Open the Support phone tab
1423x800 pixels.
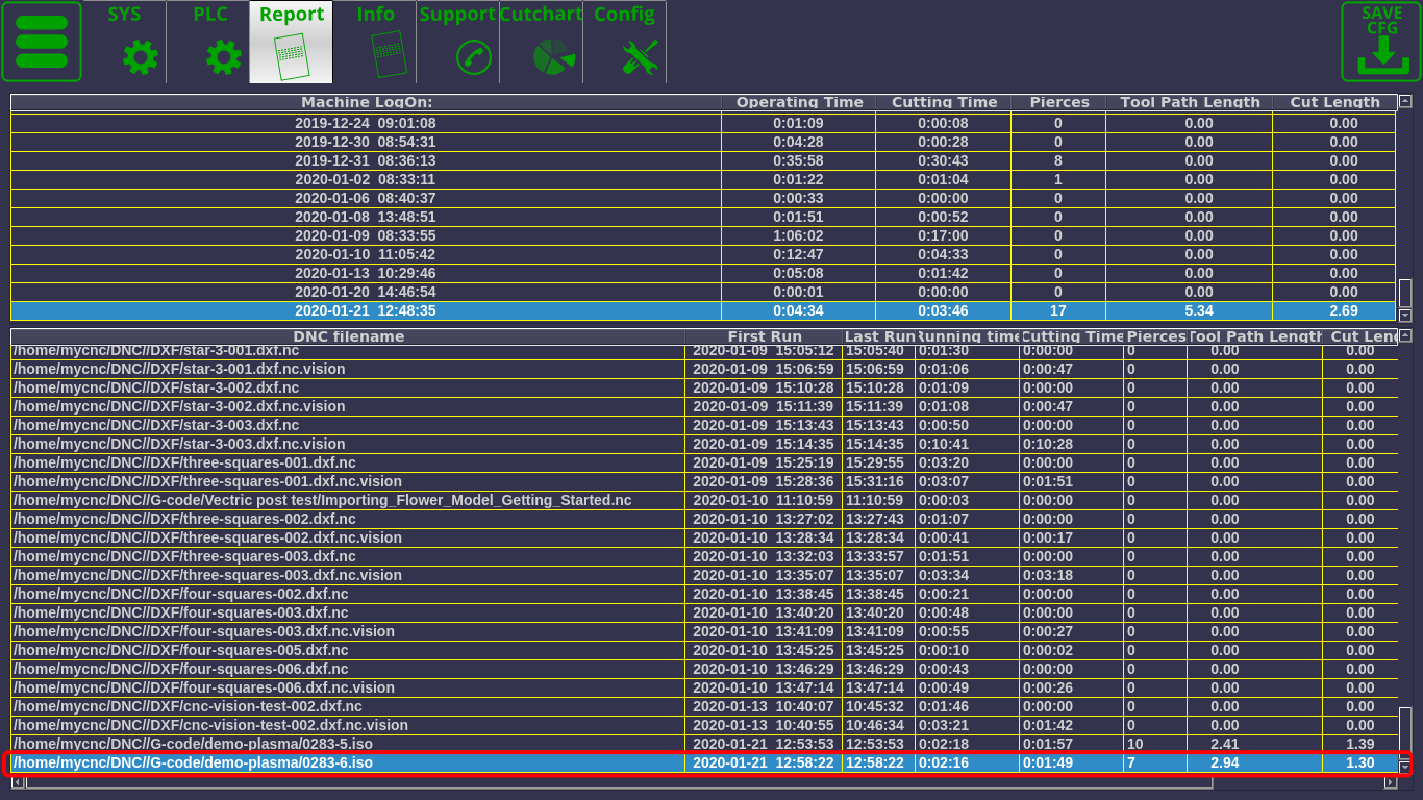[x=457, y=42]
